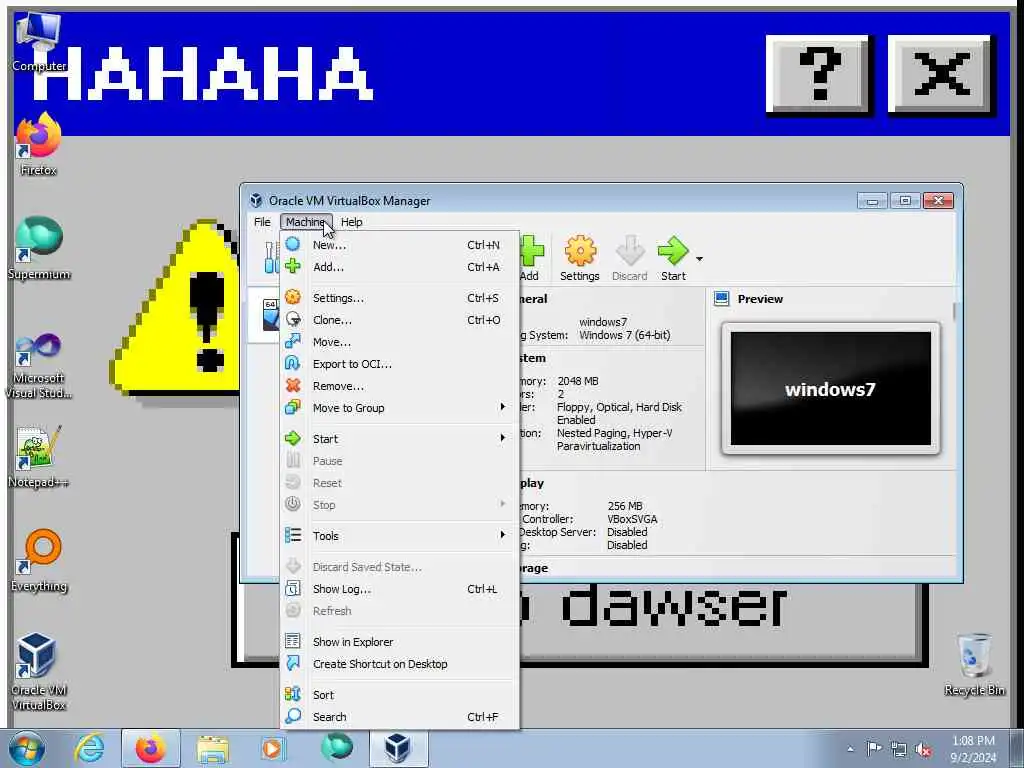The image size is (1024, 768).
Task: Click the gear icon beside Settings... menu entry
Action: pos(293,297)
